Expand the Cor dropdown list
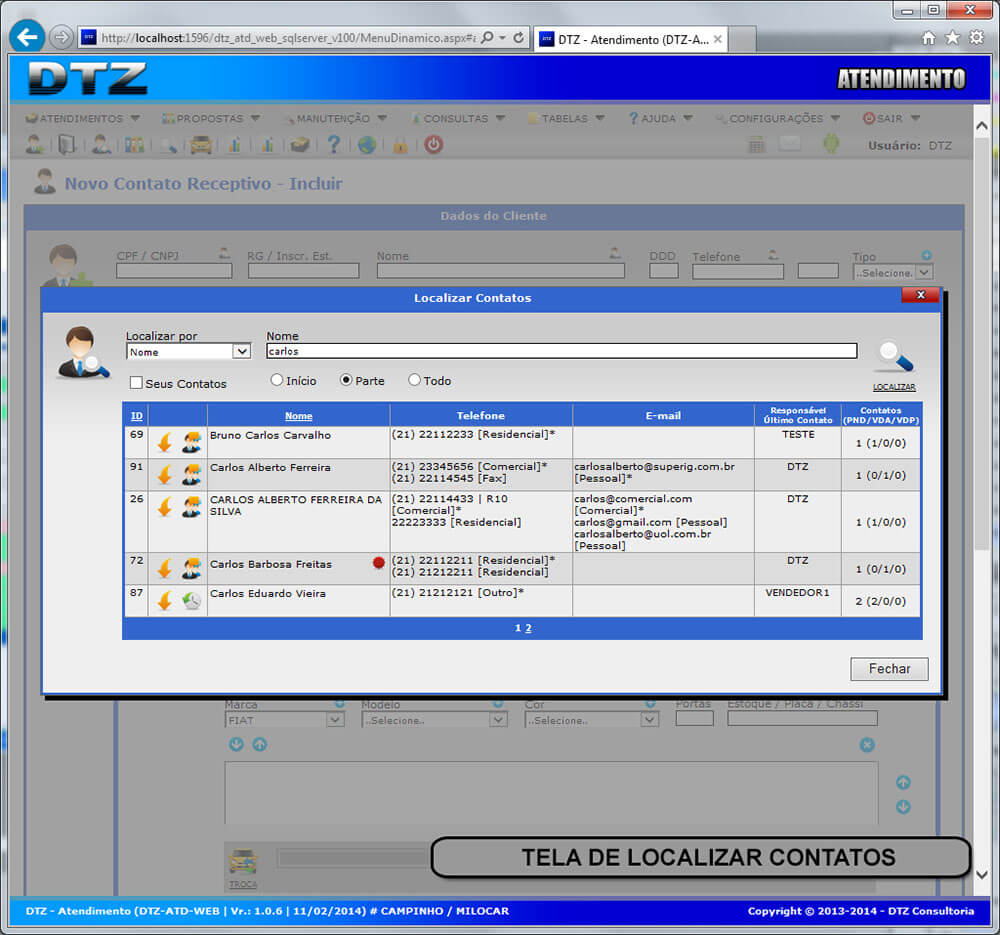This screenshot has height=935, width=1000. pos(649,720)
